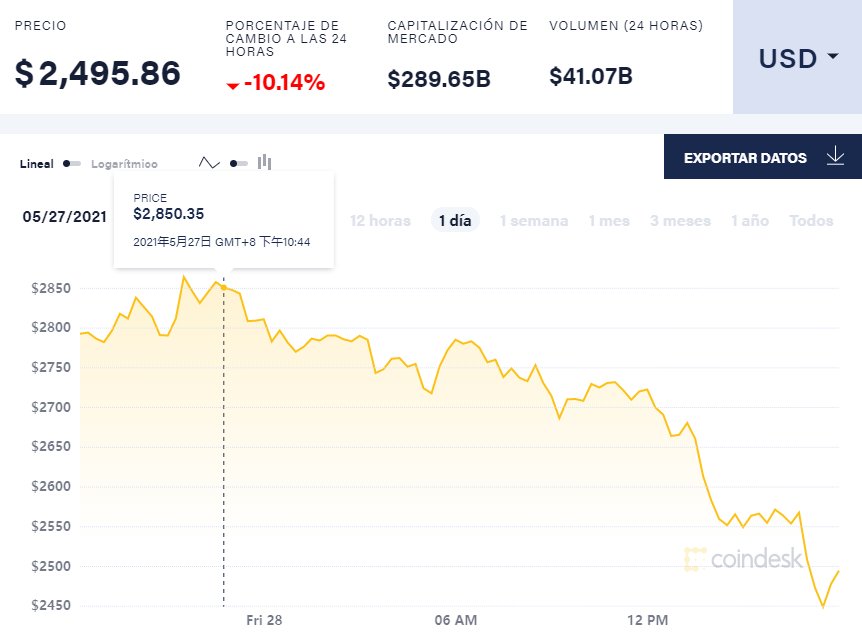Click the red price decrease arrow
The height and width of the screenshot is (638, 862).
pos(233,86)
